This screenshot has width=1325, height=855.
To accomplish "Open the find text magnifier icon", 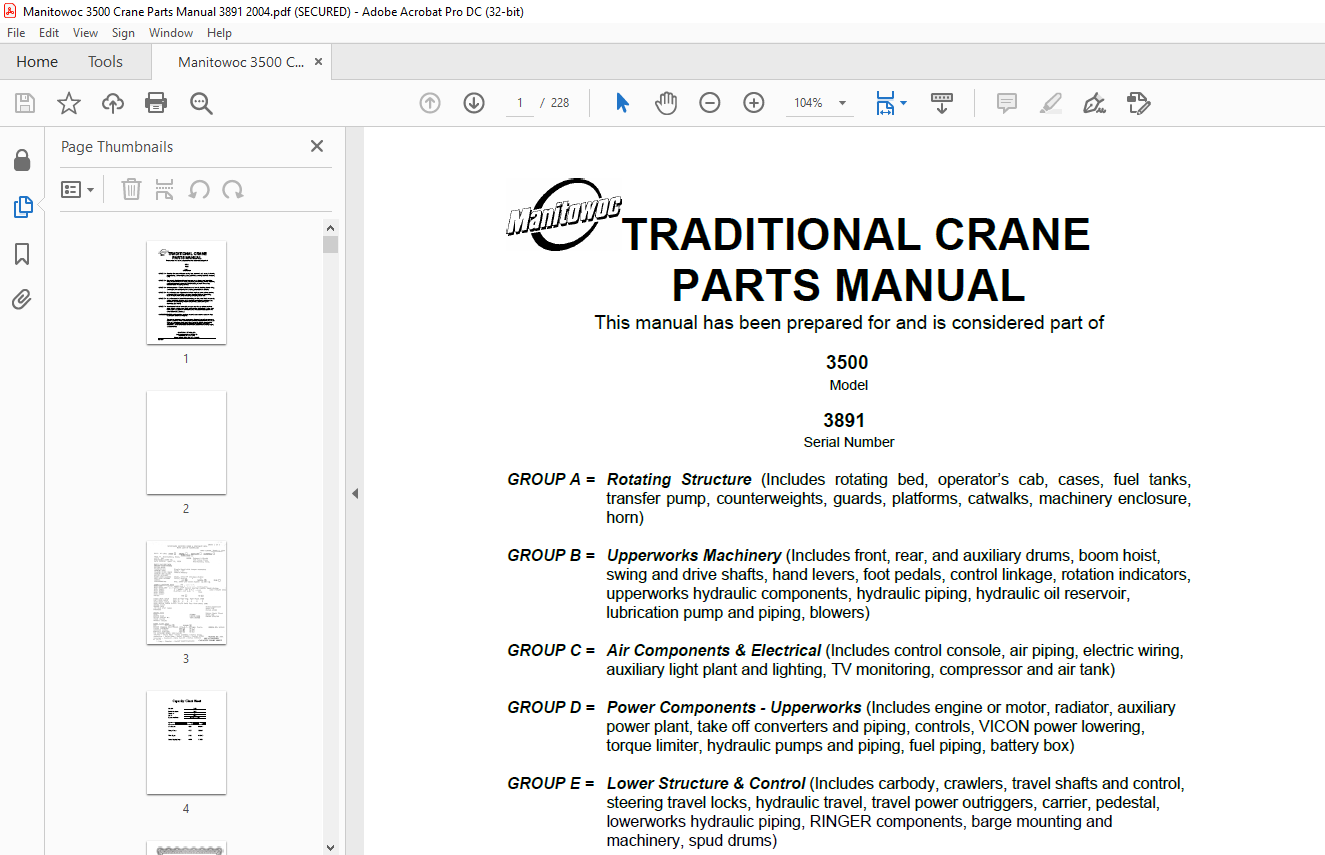I will [x=201, y=103].
